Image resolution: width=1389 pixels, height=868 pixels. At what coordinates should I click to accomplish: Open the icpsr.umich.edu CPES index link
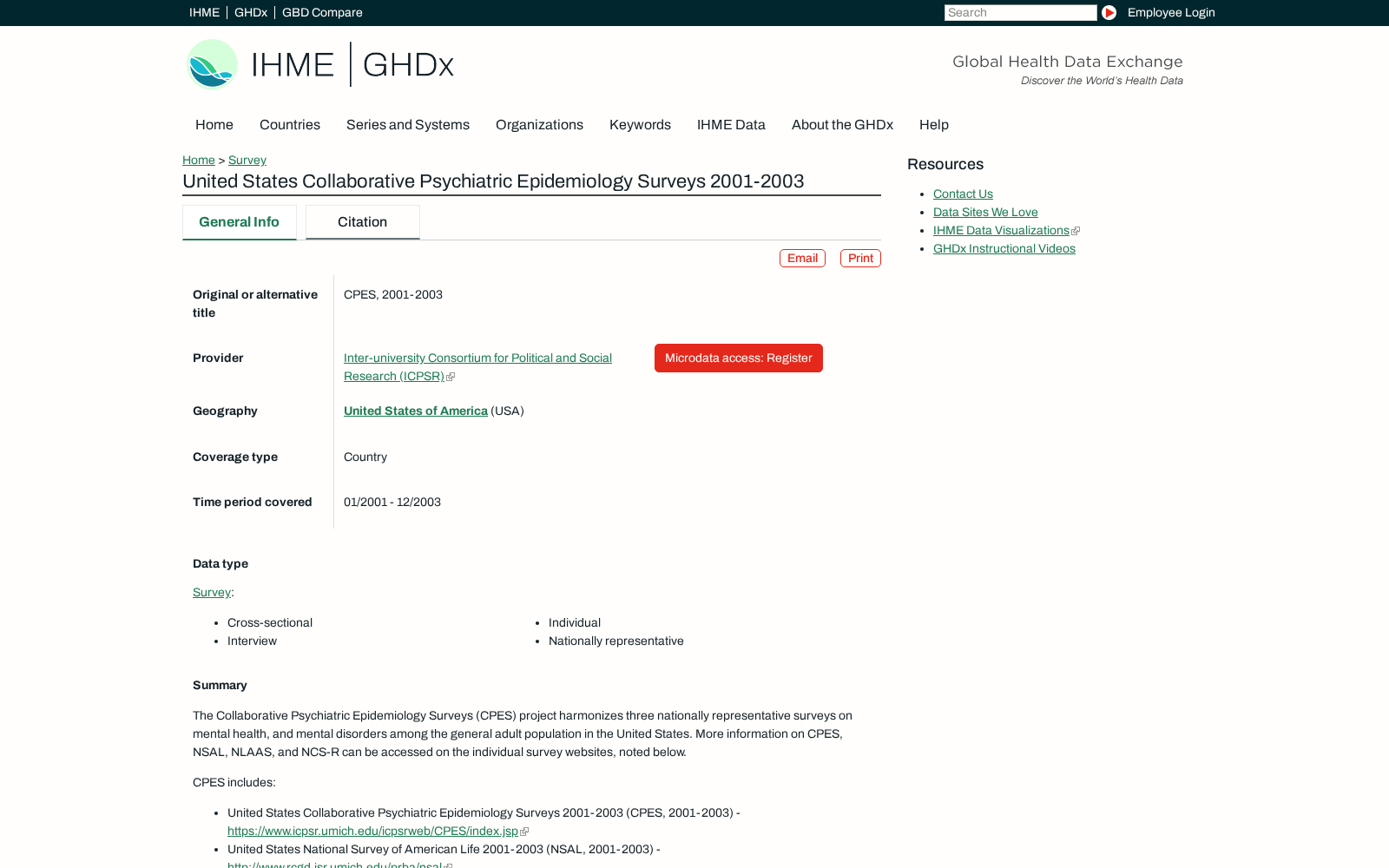pyautogui.click(x=372, y=831)
